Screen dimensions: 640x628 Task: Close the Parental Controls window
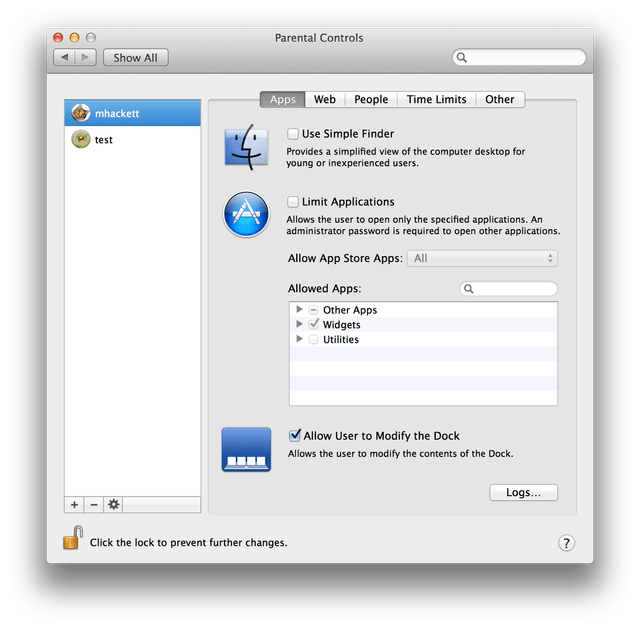pyautogui.click(x=58, y=38)
